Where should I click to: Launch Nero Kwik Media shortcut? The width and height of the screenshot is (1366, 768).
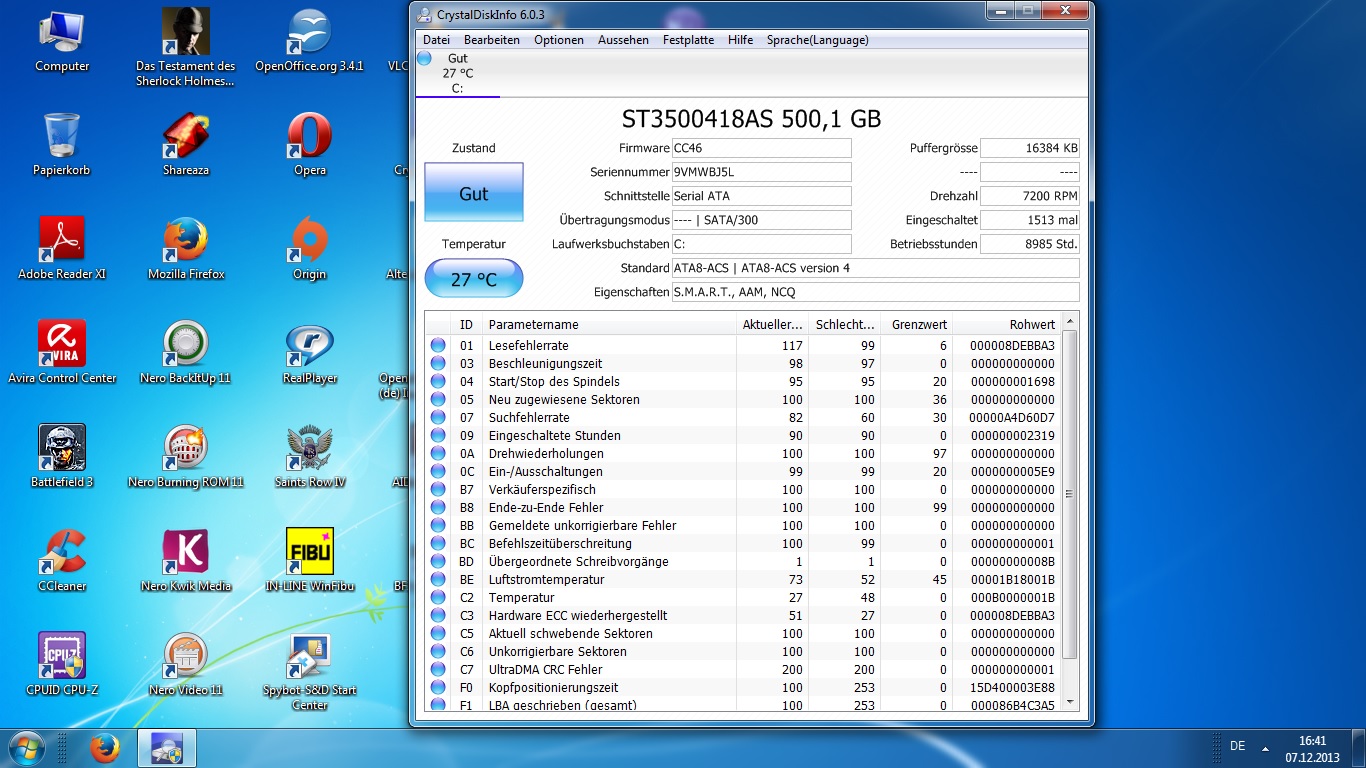pos(186,560)
